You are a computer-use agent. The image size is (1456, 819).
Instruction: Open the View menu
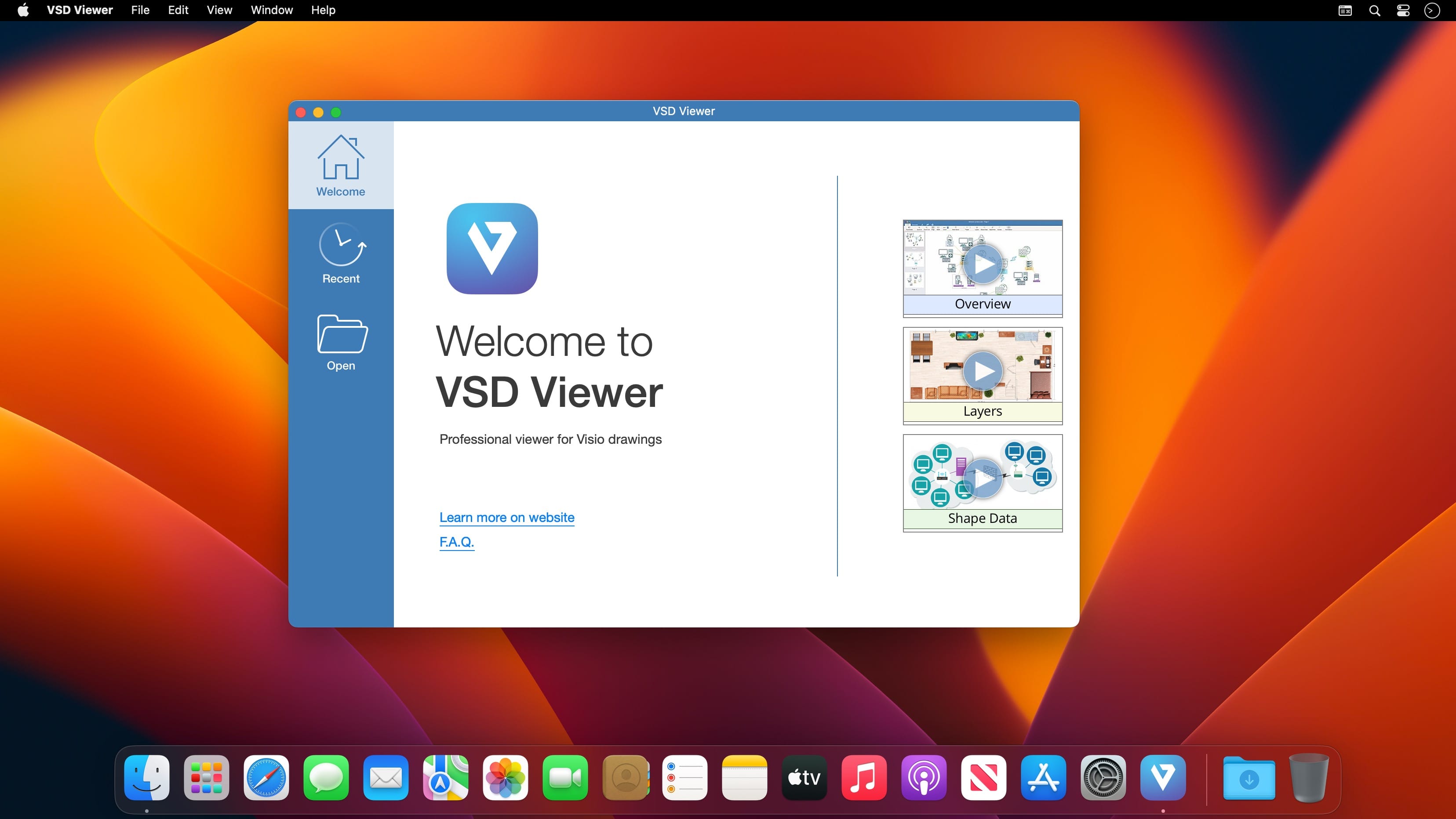(219, 10)
